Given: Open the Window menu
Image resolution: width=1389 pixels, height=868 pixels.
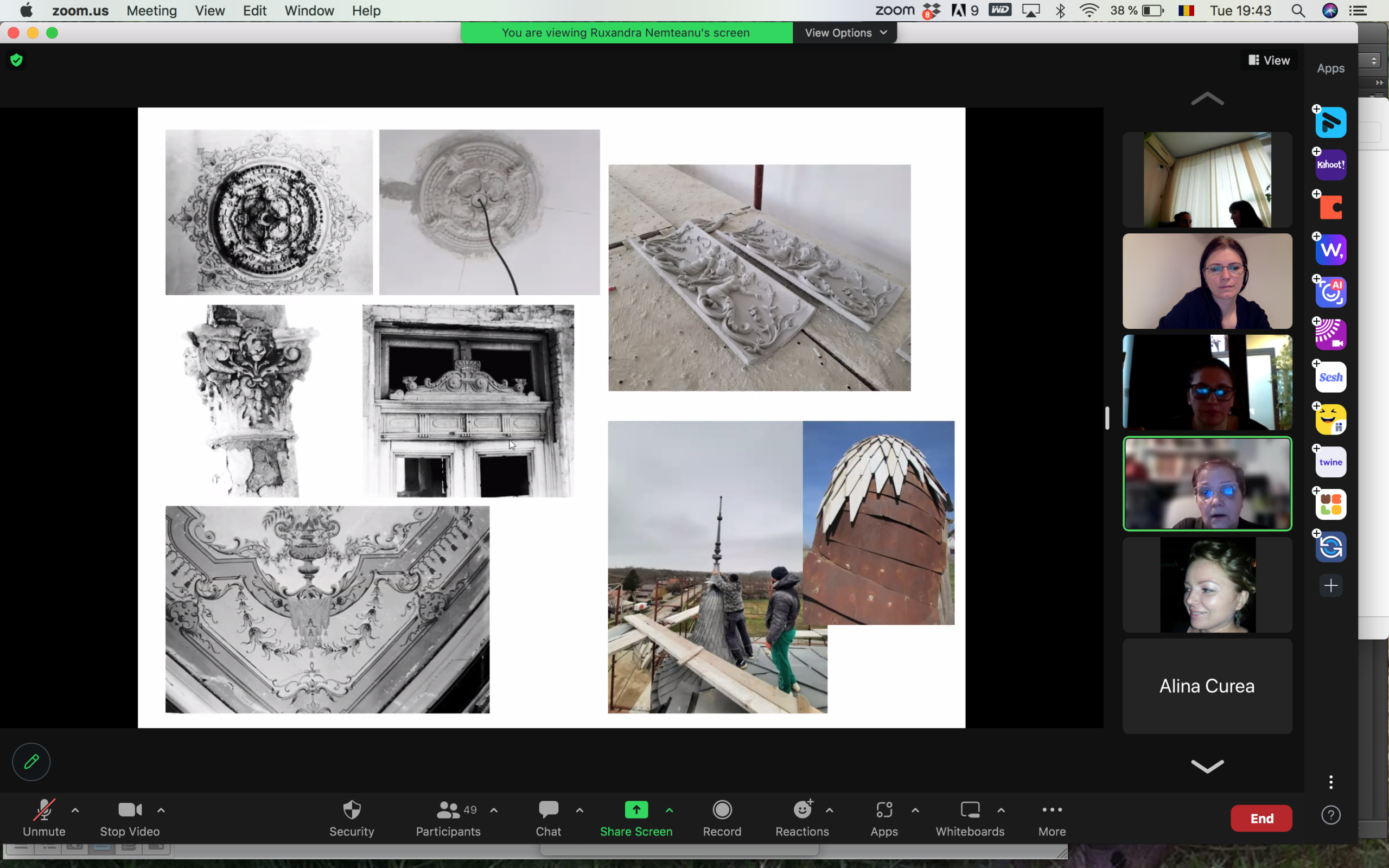Looking at the screenshot, I should coord(309,10).
